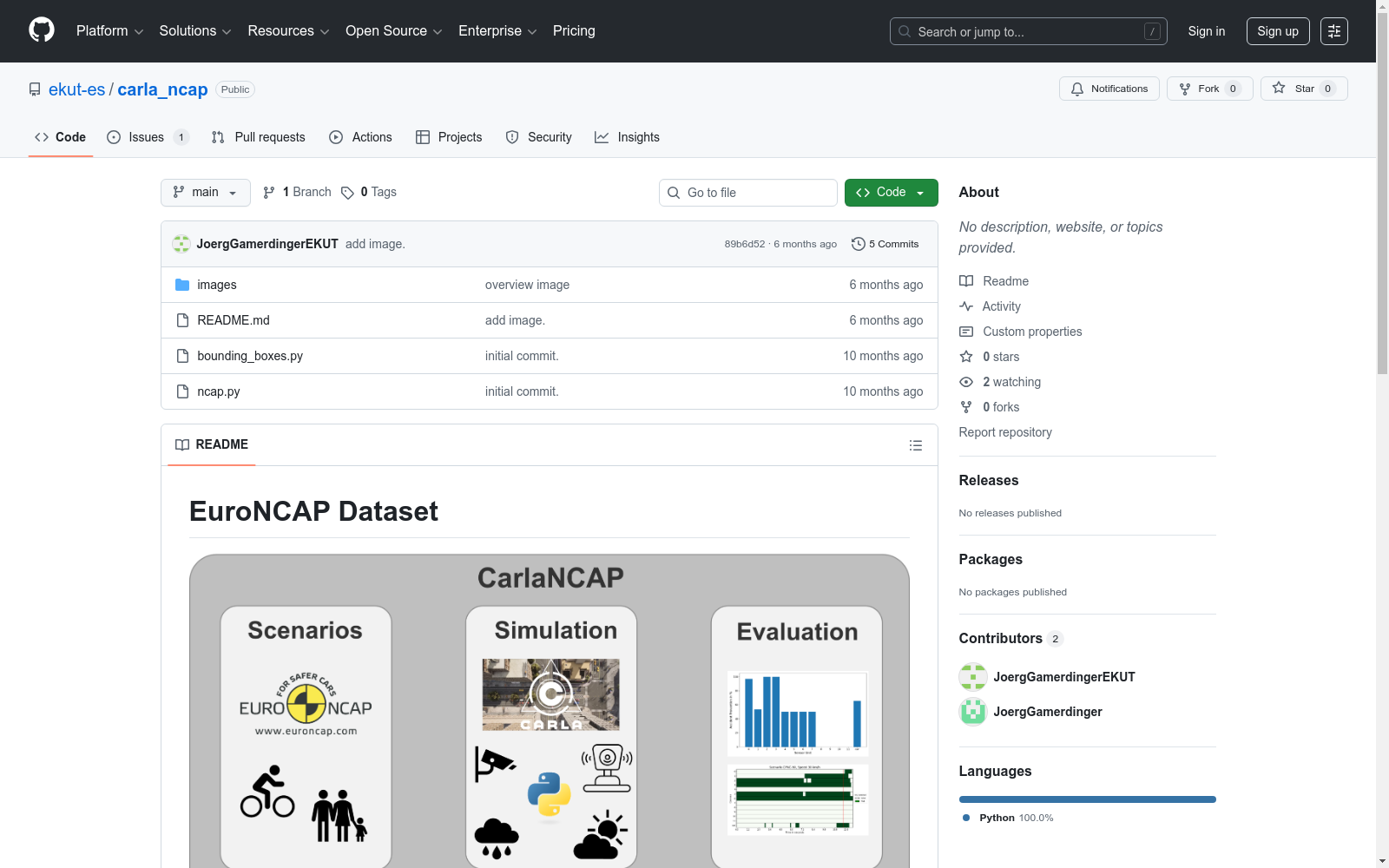
Task: Click the bounding_boxes.py file icon
Action: pyautogui.click(x=182, y=356)
